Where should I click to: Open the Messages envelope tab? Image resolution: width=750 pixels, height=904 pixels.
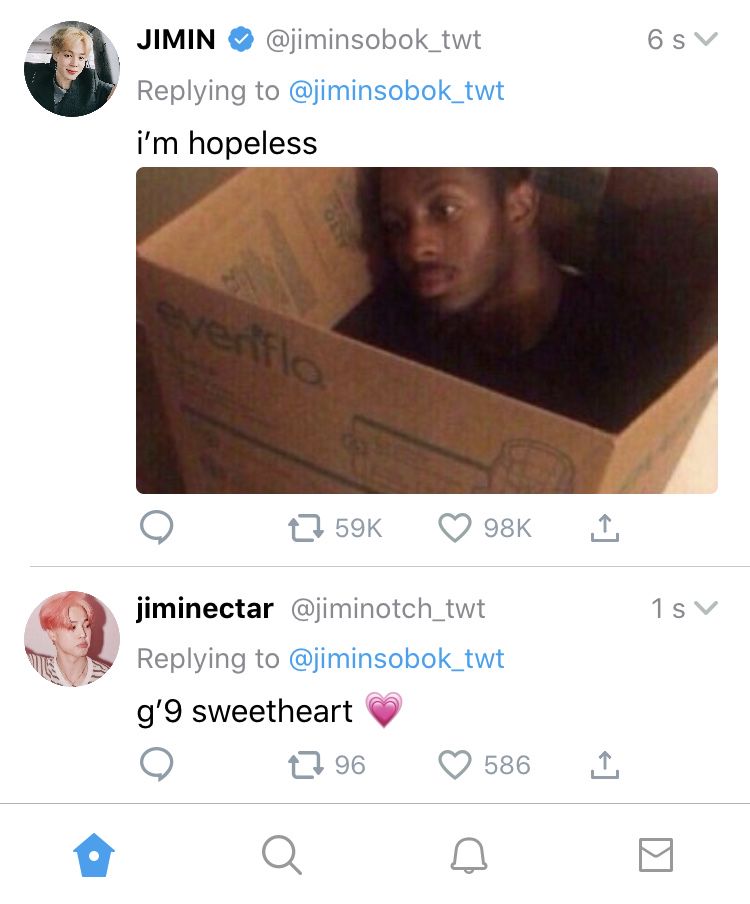[655, 856]
